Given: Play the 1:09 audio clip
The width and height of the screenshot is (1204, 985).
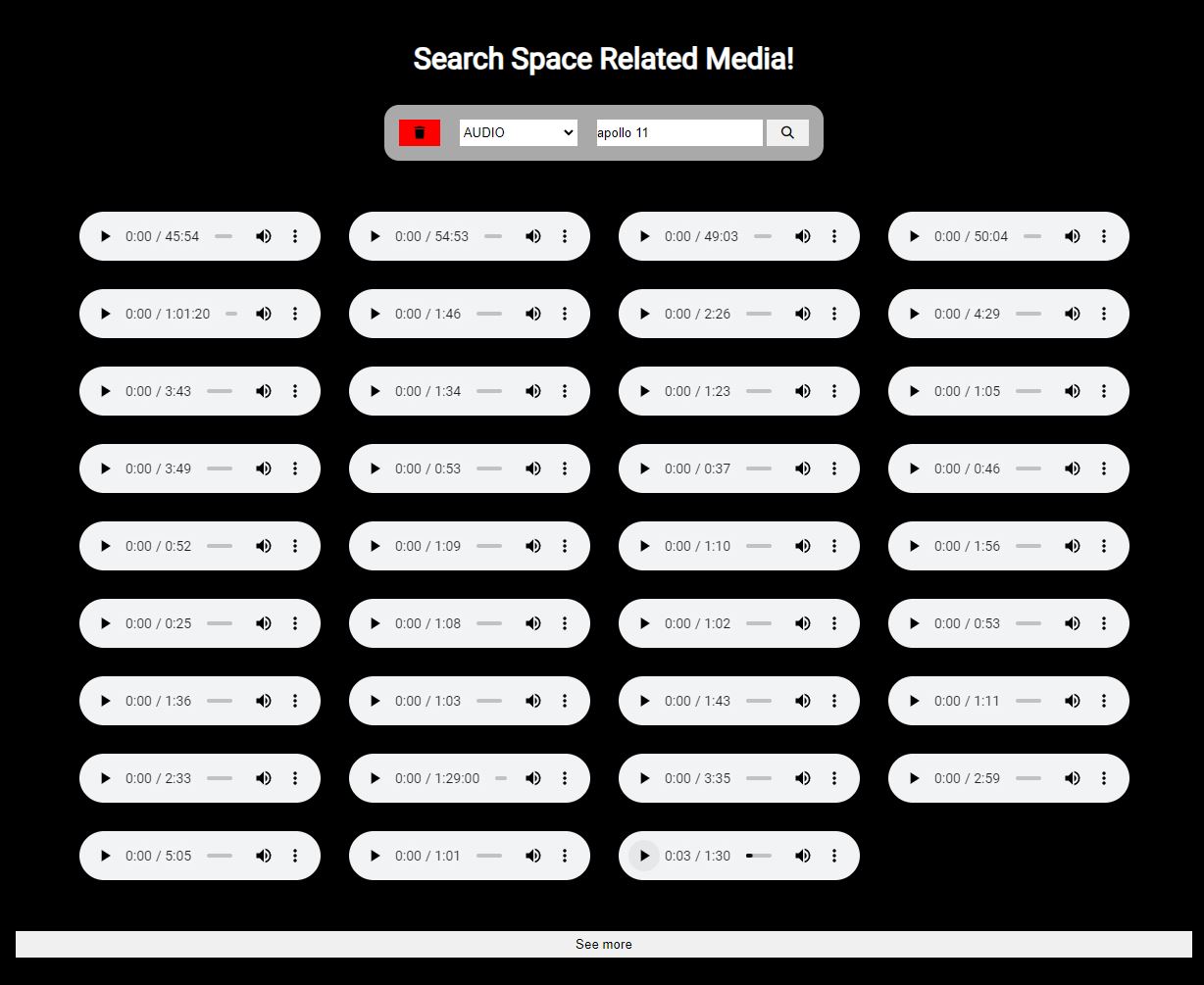Looking at the screenshot, I should (375, 546).
